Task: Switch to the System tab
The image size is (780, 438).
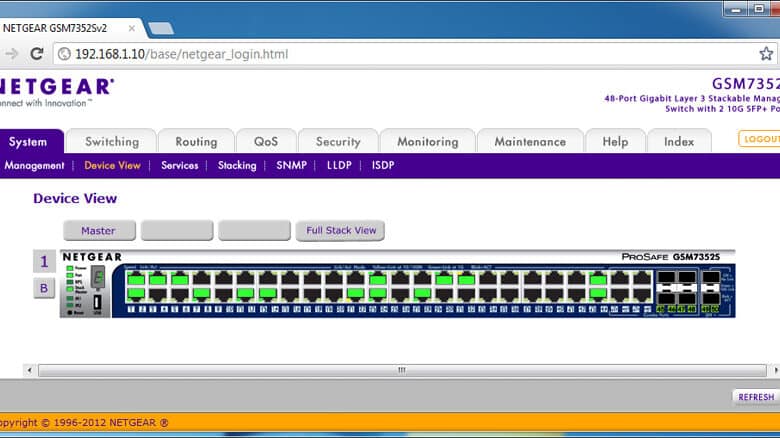Action: (x=28, y=141)
